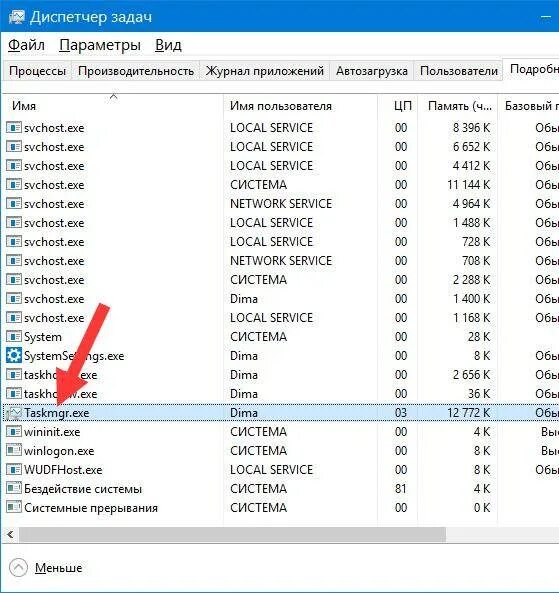Click the wininit.exe process icon
559x593 pixels.
pos(14,432)
